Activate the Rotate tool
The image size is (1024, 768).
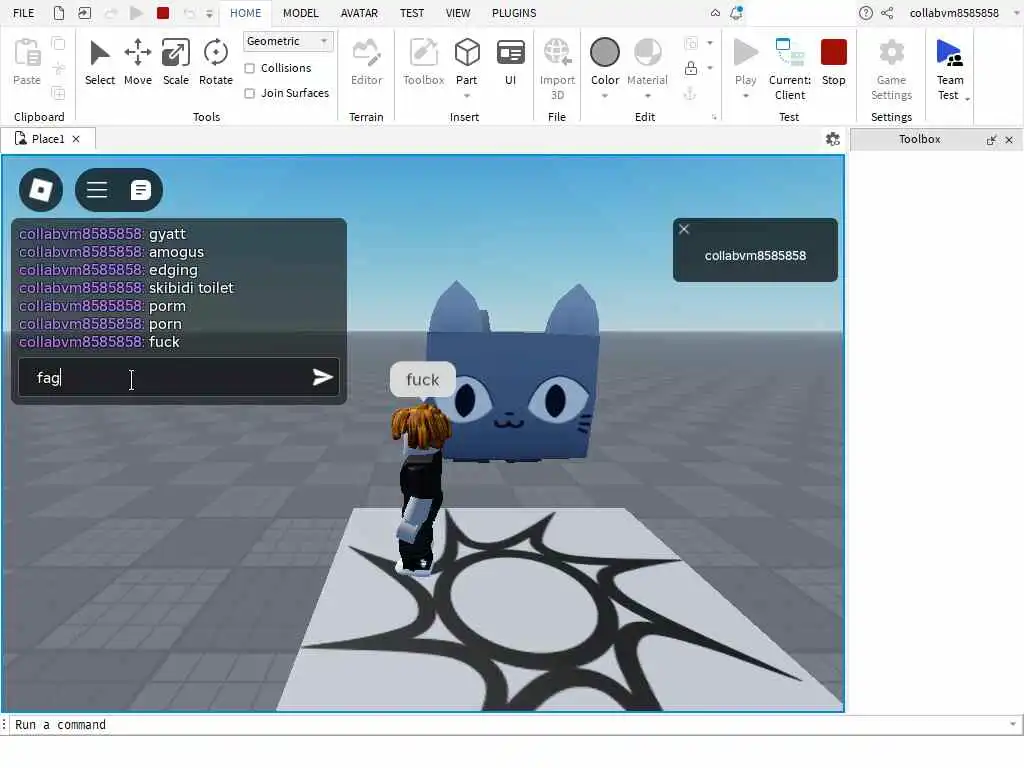pyautogui.click(x=216, y=63)
